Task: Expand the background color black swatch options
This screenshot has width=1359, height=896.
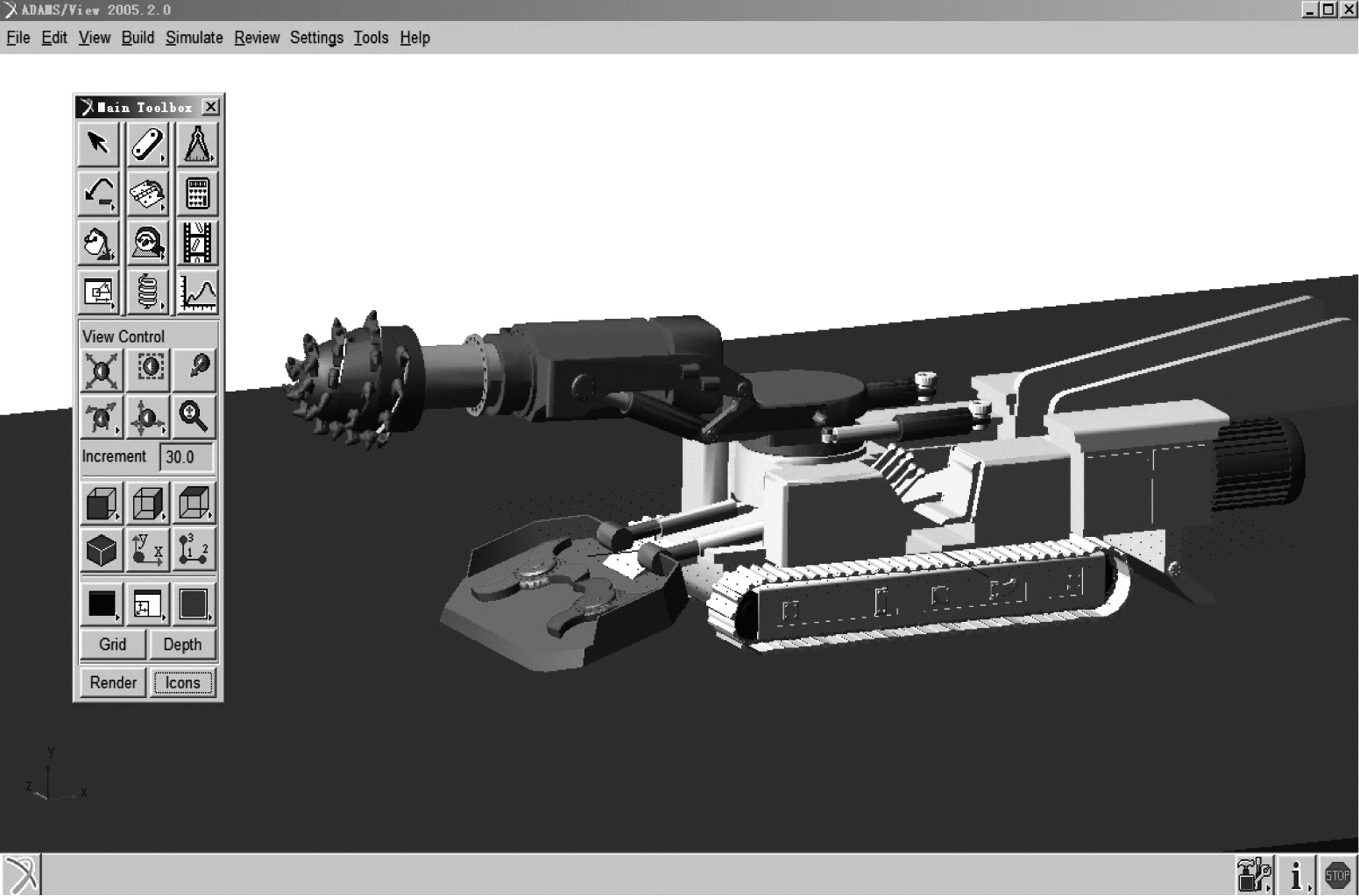Action: point(102,604)
